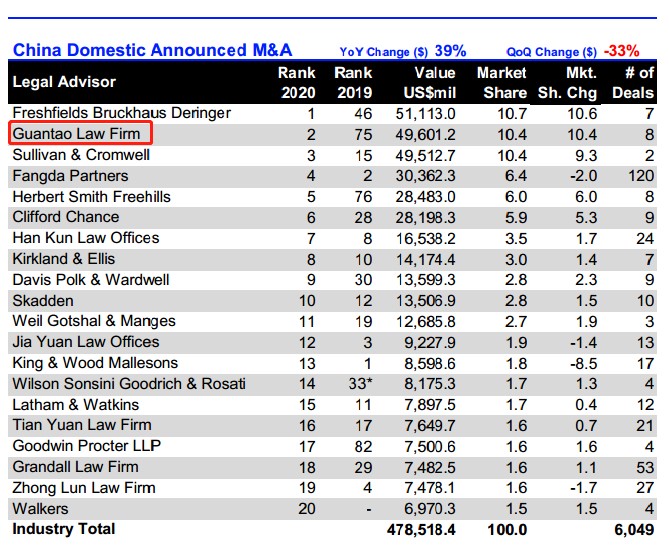Click the 6,049 total deals cell
This screenshot has height=557, width=669.
click(633, 529)
